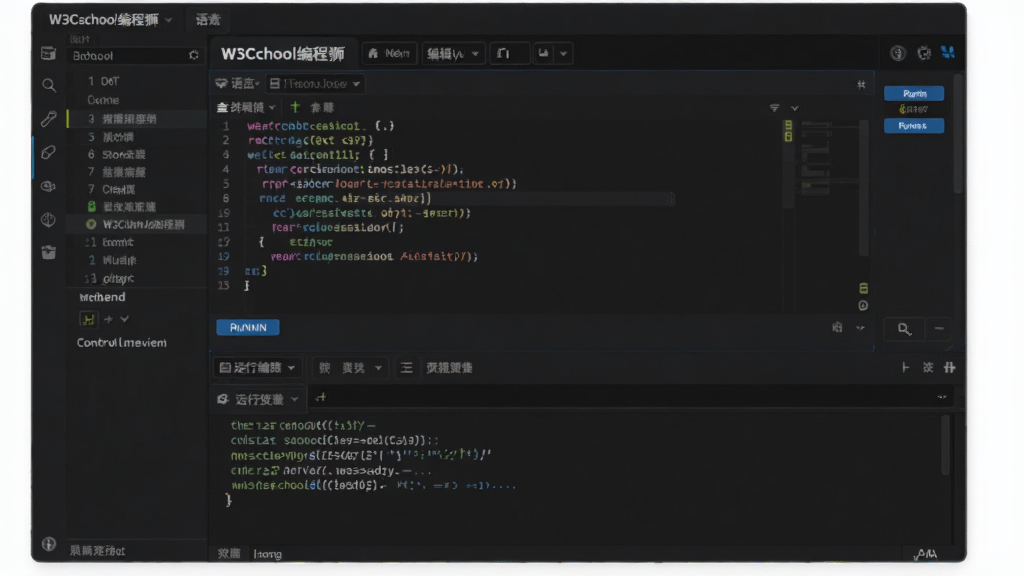Viewport: 1024px width, 576px height.
Task: Switch to the W3Cchool编程狮 editor tab
Action: point(283,54)
